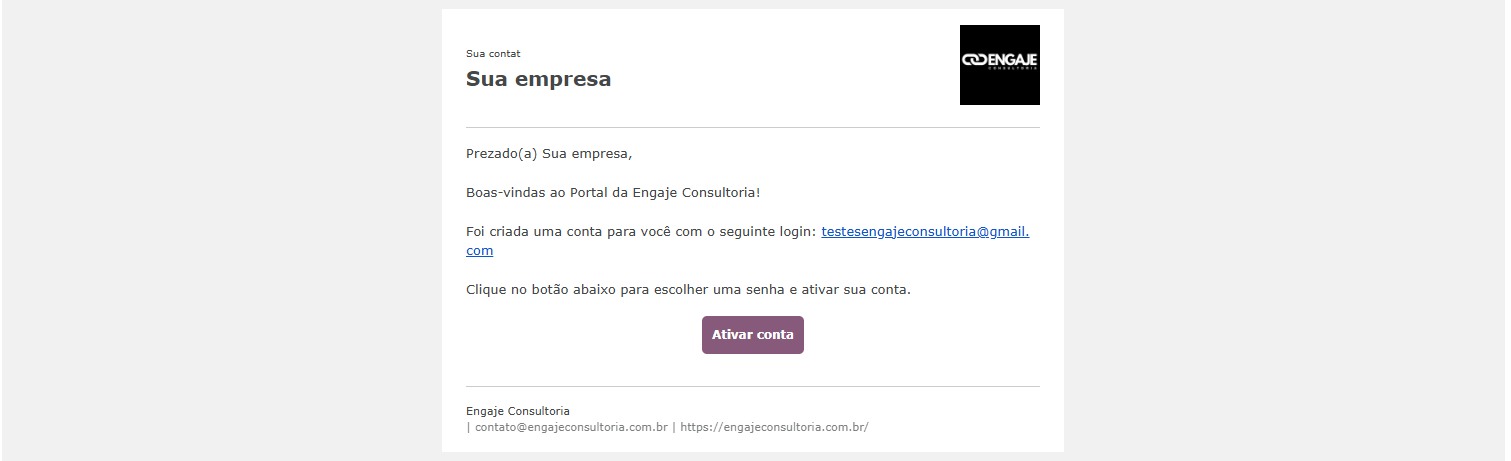Click the divider line below the header
Screen dimensions: 1511x461
click(x=753, y=128)
